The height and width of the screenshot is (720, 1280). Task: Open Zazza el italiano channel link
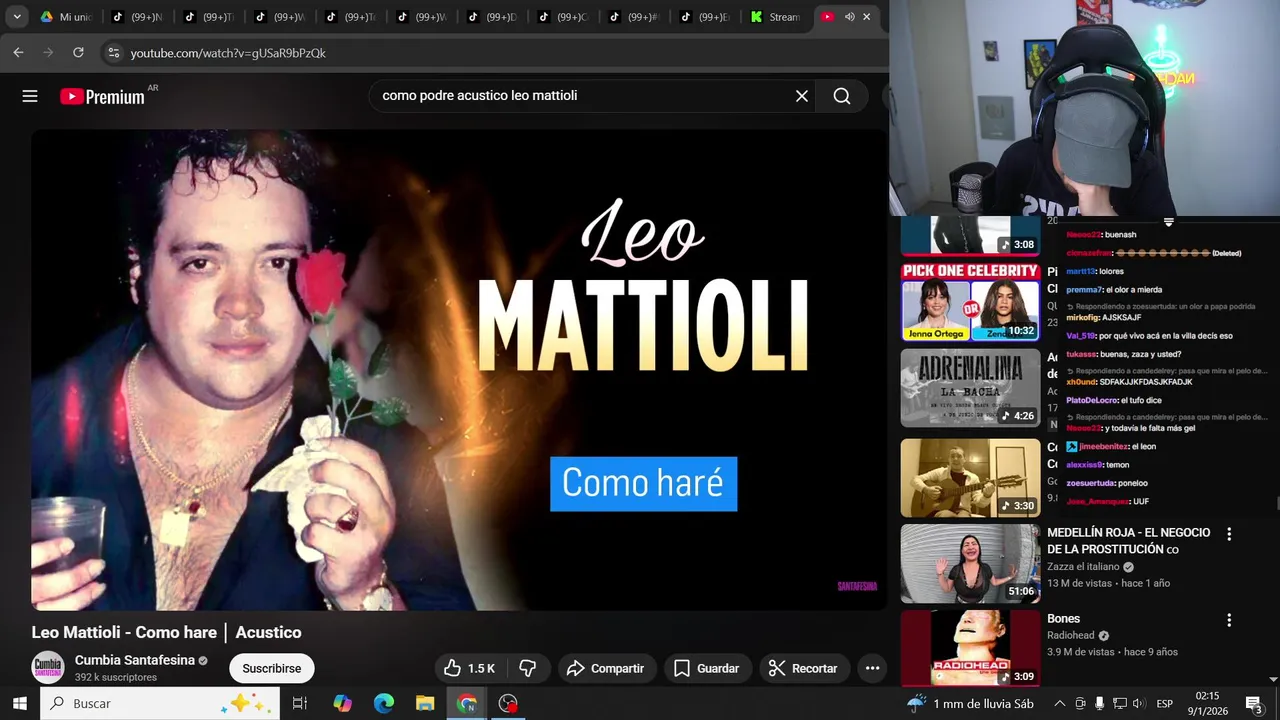click(1085, 566)
